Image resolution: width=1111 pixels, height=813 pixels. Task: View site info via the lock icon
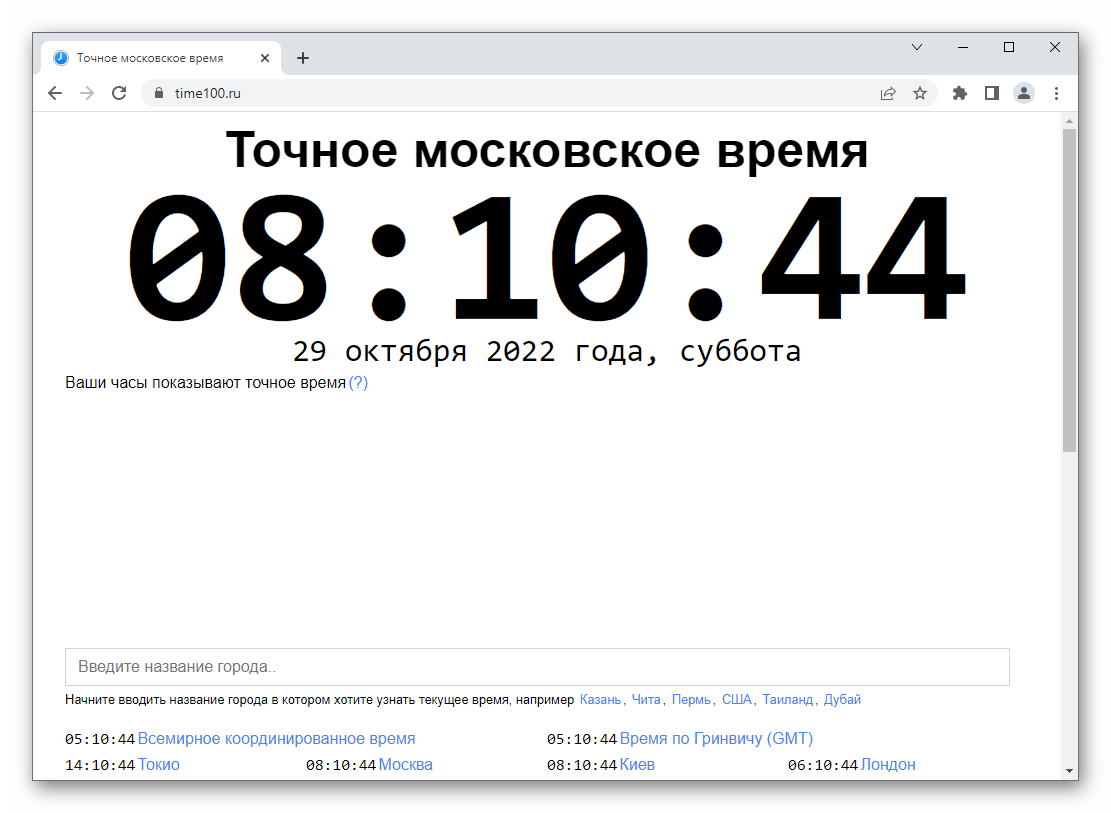coord(158,93)
